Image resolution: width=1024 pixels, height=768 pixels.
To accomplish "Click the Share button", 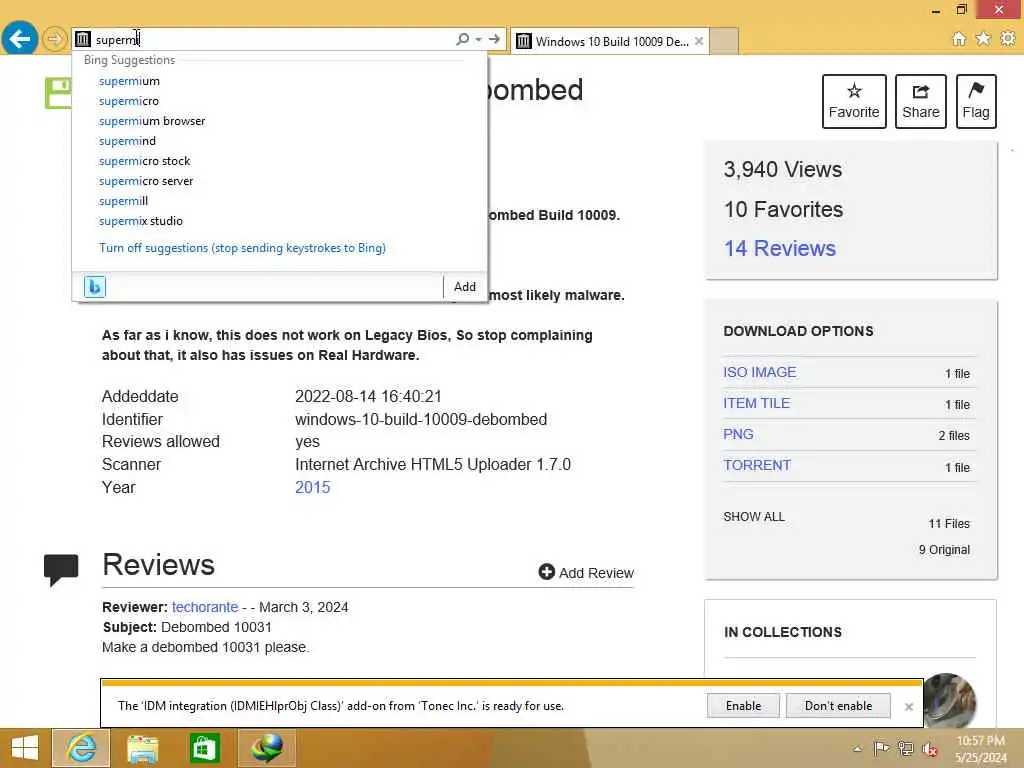I will pos(921,101).
